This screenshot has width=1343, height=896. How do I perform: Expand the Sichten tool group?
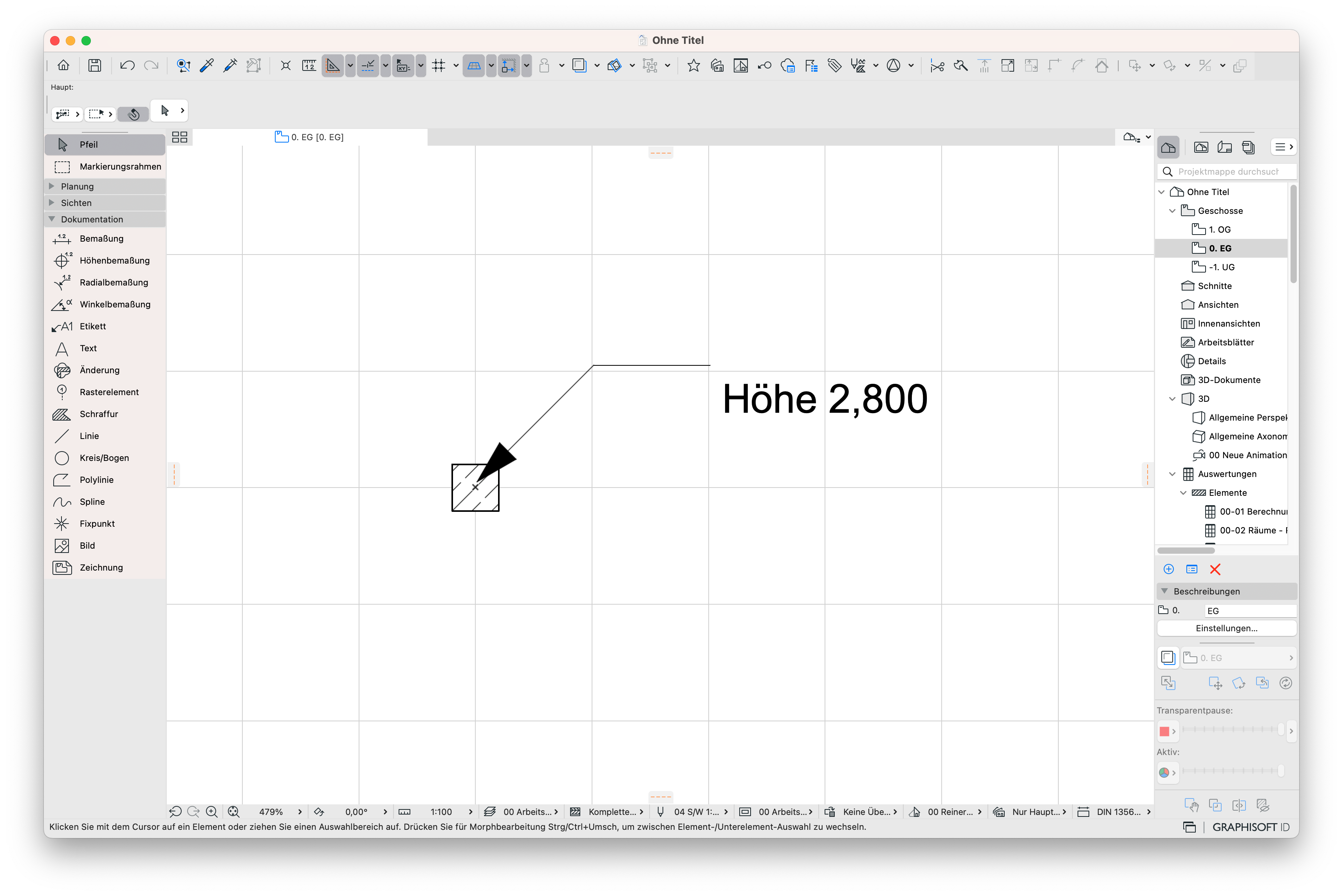coord(51,203)
